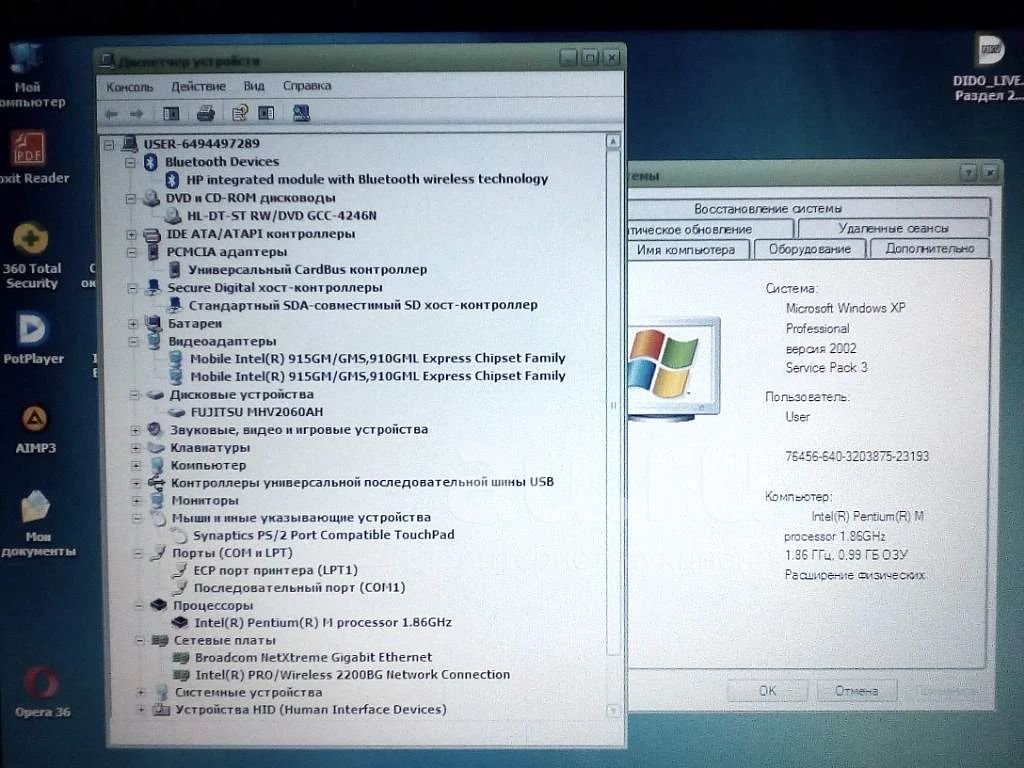The width and height of the screenshot is (1024, 768).
Task: Click the scan for hardware changes icon
Action: pyautogui.click(x=301, y=114)
